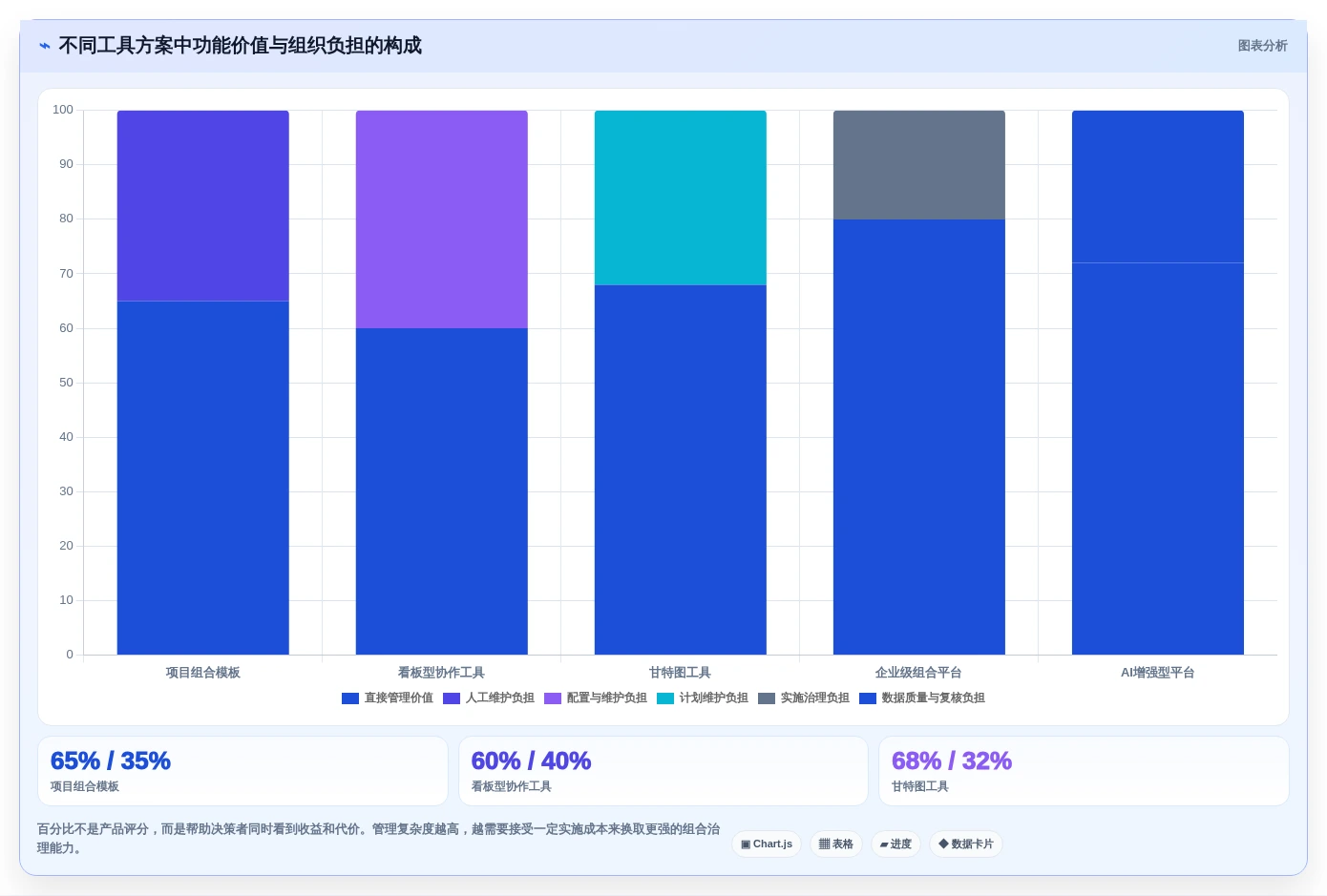Click the AI增强型平台 axis label
This screenshot has height=896, width=1327.
(x=1158, y=673)
